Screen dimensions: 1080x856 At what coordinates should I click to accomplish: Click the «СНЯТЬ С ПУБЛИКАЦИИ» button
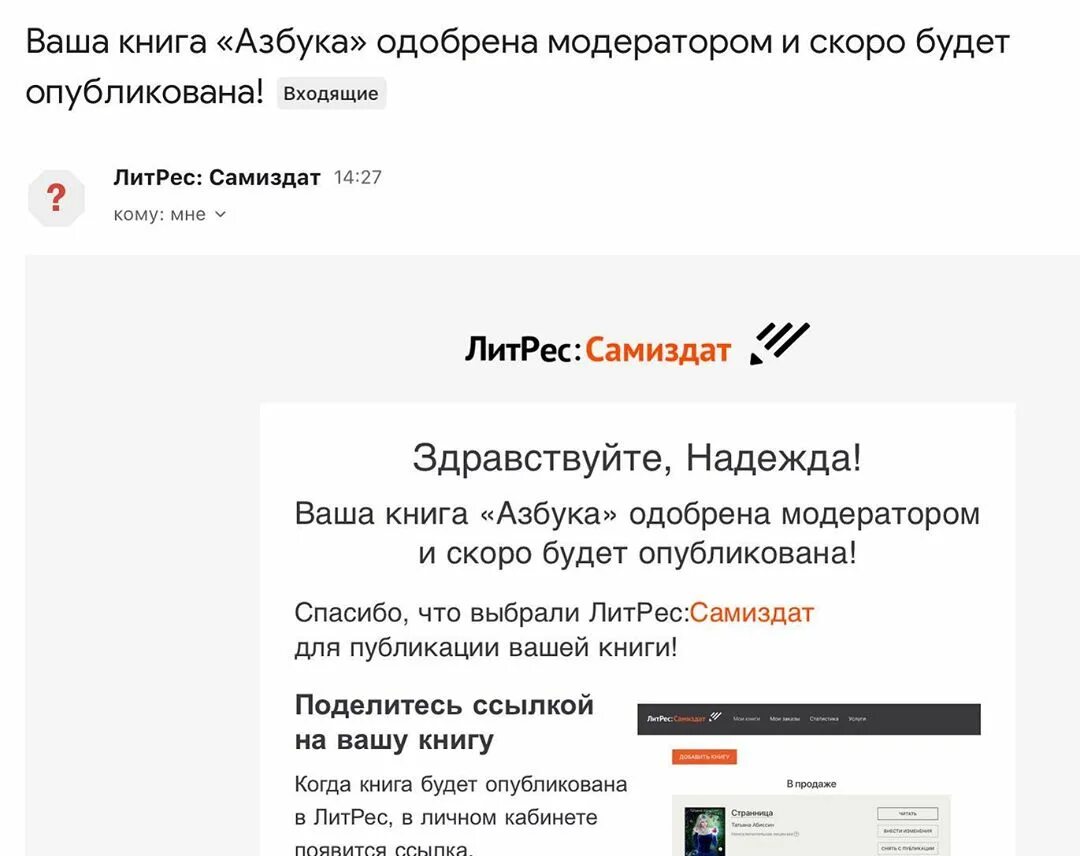(907, 848)
